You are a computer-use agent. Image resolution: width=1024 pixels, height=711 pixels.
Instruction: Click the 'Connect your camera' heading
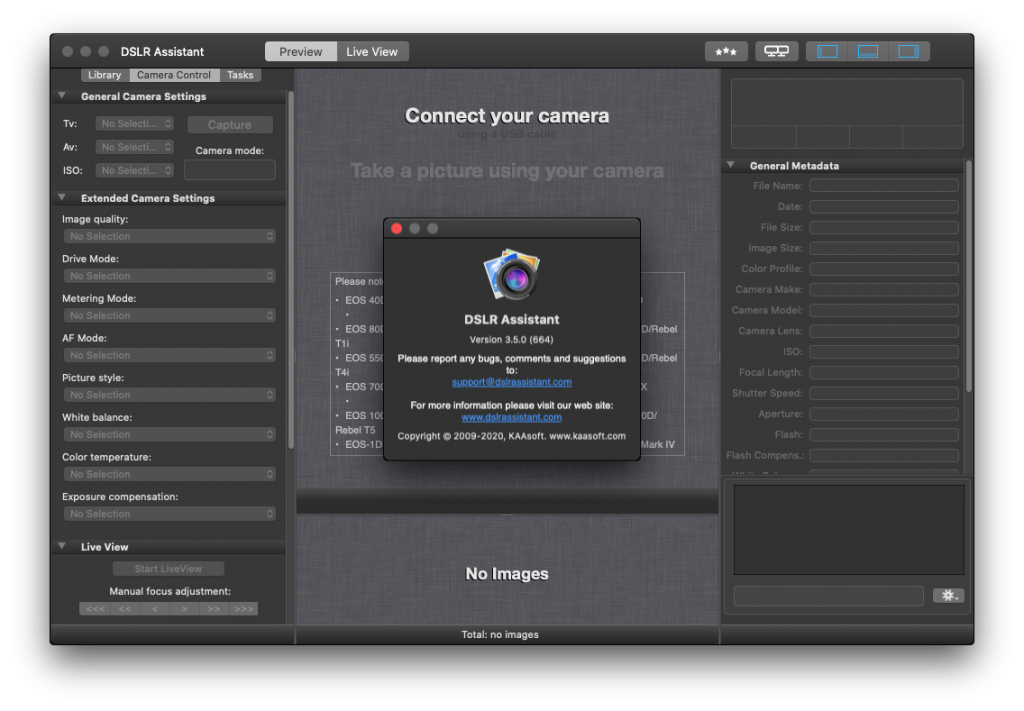click(507, 116)
